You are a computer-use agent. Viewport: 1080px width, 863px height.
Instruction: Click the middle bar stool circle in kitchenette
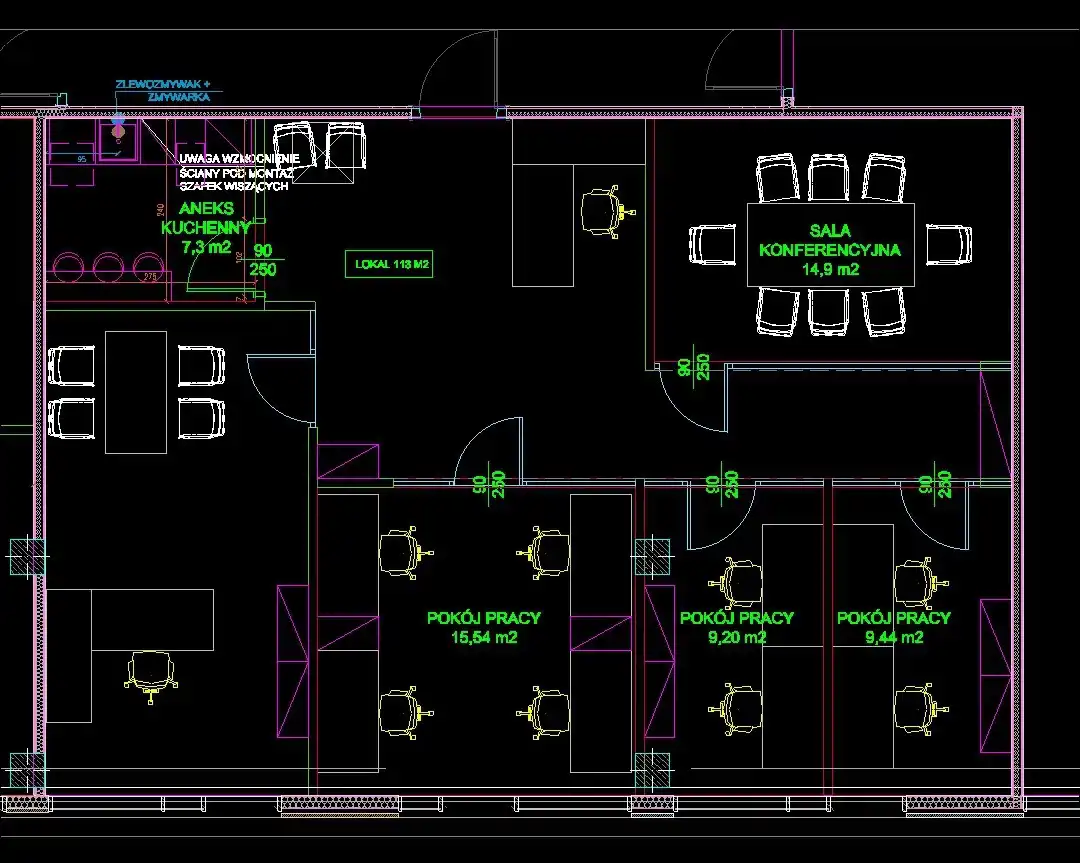point(108,265)
